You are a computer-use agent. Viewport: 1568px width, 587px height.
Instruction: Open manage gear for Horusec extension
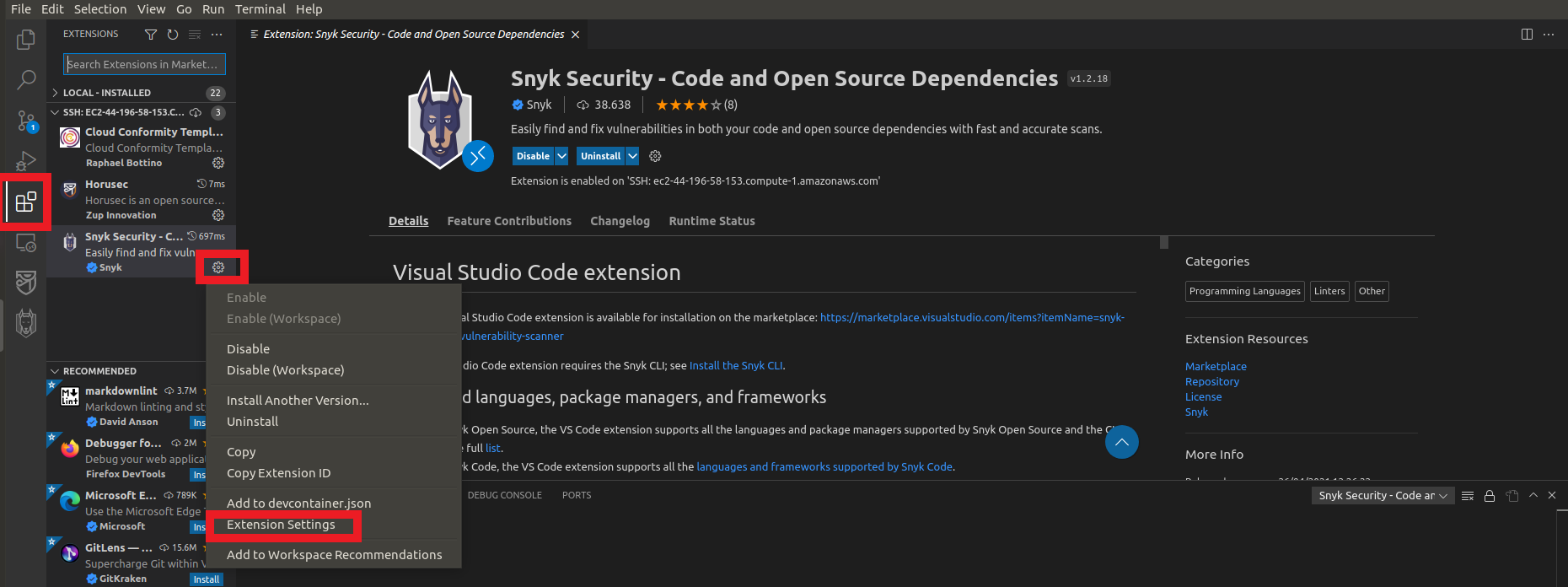(218, 215)
